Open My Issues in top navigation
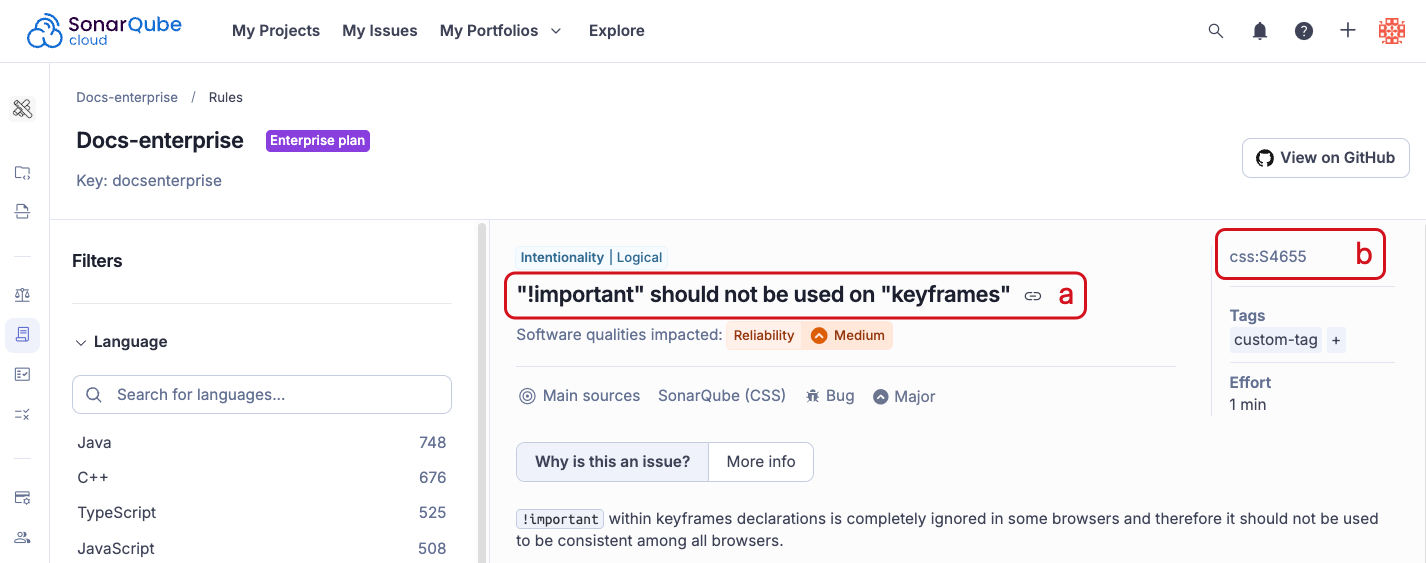1426x563 pixels. (x=380, y=31)
